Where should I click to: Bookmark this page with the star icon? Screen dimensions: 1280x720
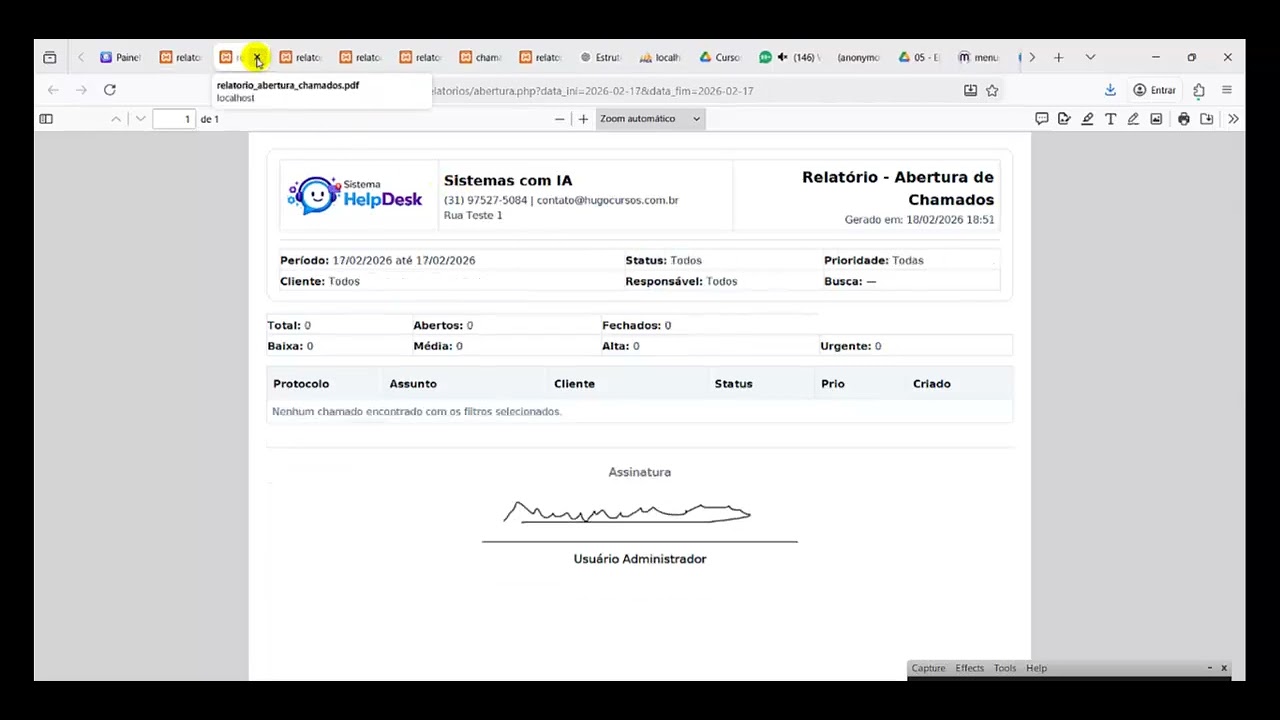click(x=992, y=90)
